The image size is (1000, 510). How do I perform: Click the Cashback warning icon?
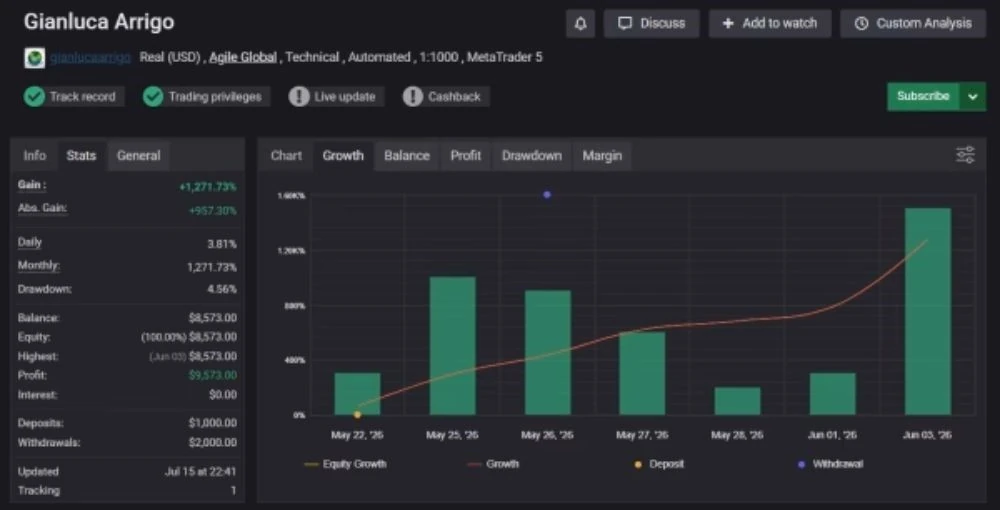coord(413,97)
